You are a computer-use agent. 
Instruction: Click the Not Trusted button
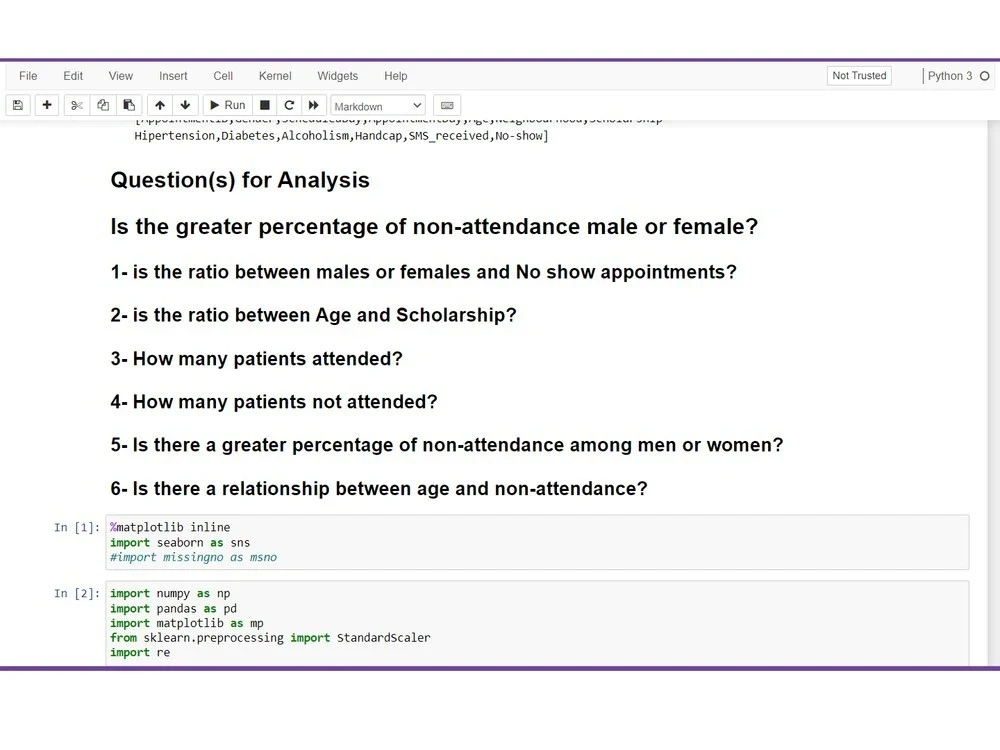pyautogui.click(x=859, y=75)
